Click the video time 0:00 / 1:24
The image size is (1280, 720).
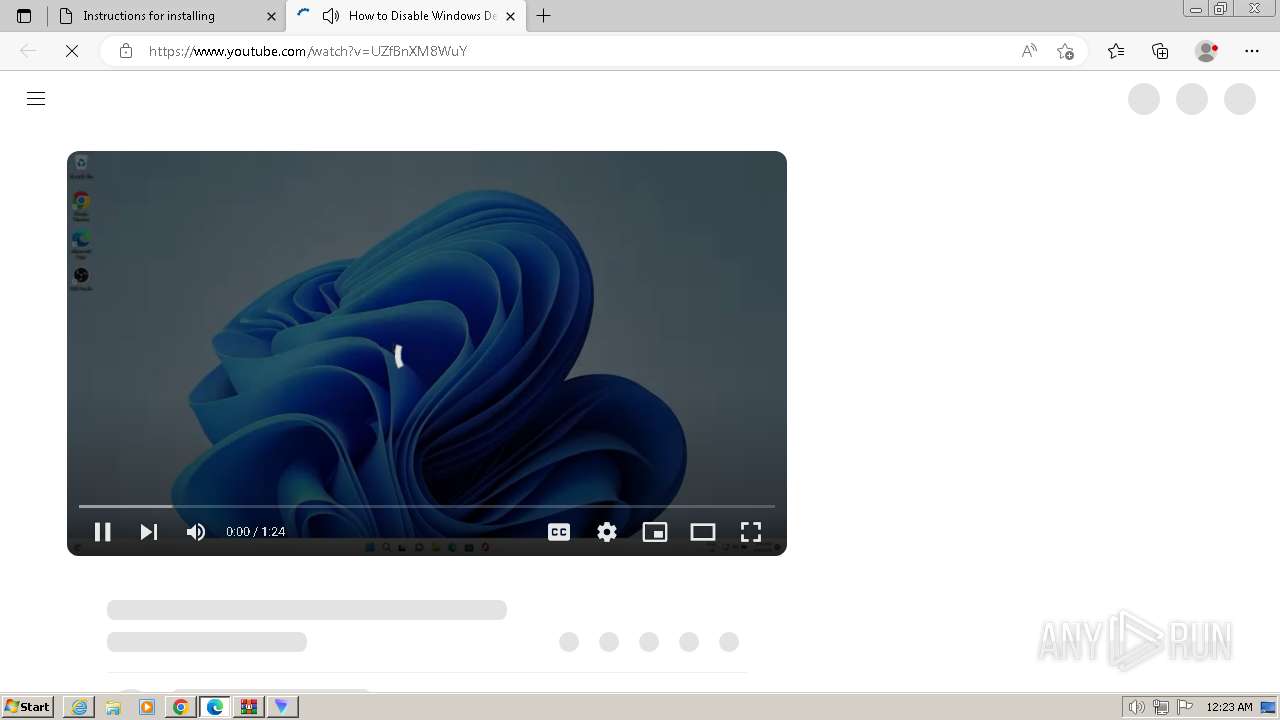(x=255, y=532)
